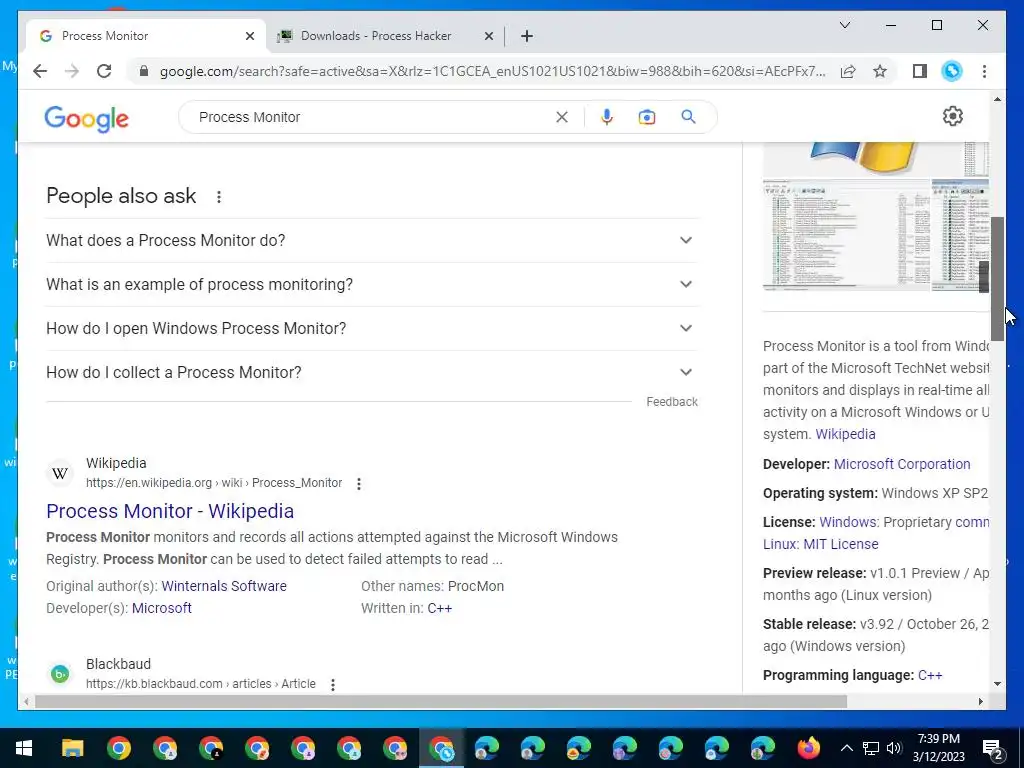Viewport: 1024px width, 768px height.
Task: Show hidden system tray icons
Action: point(846,748)
